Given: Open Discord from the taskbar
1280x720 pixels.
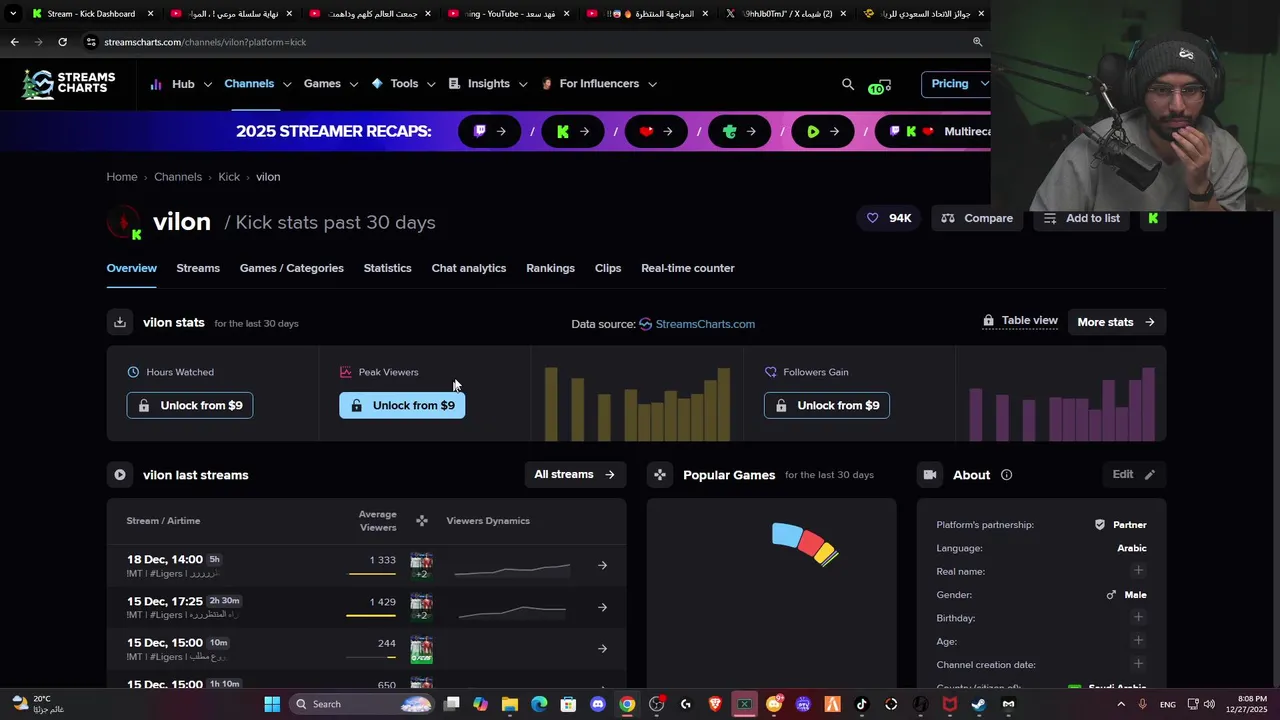Looking at the screenshot, I should [x=598, y=704].
